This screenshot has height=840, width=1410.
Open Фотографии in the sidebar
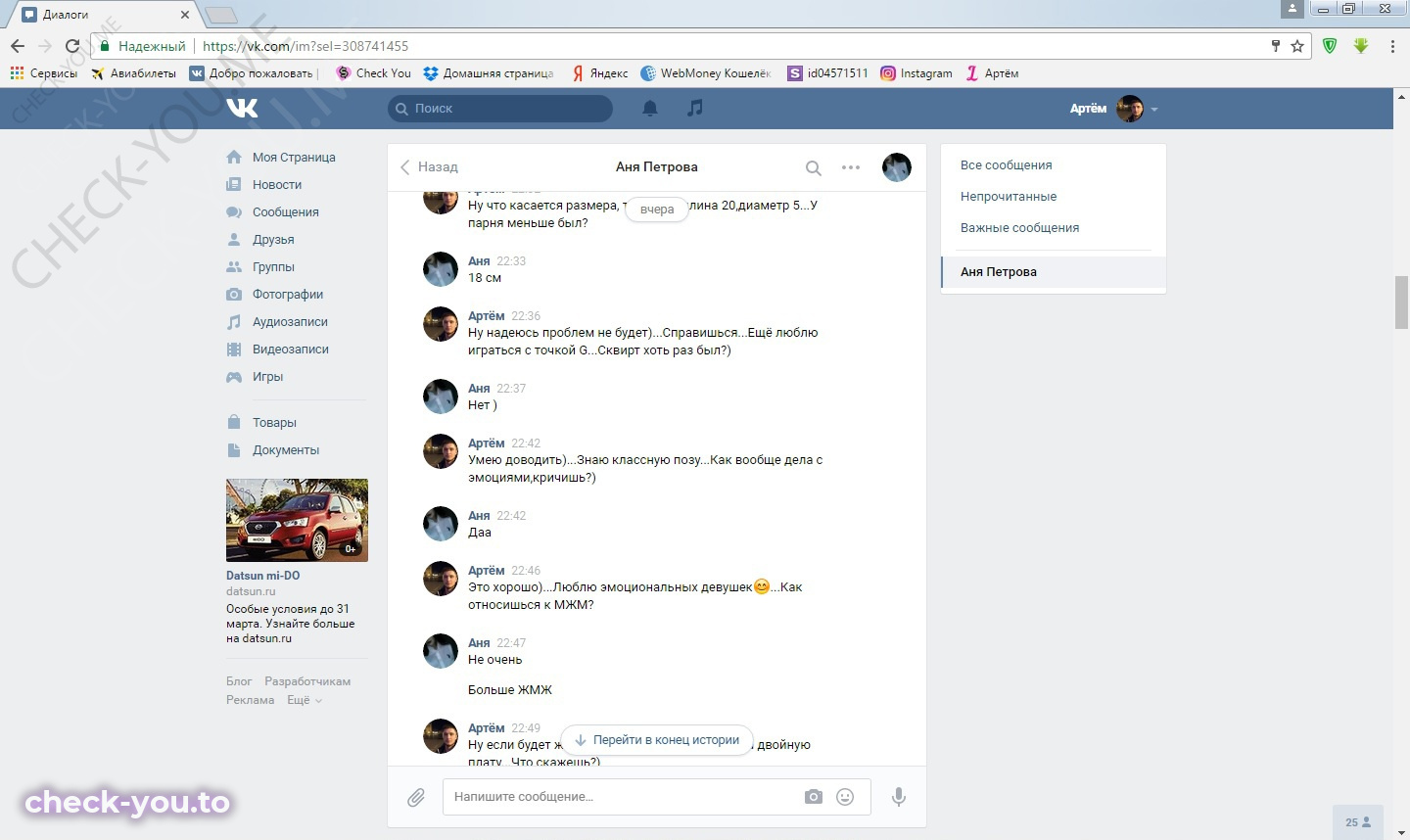click(x=288, y=294)
